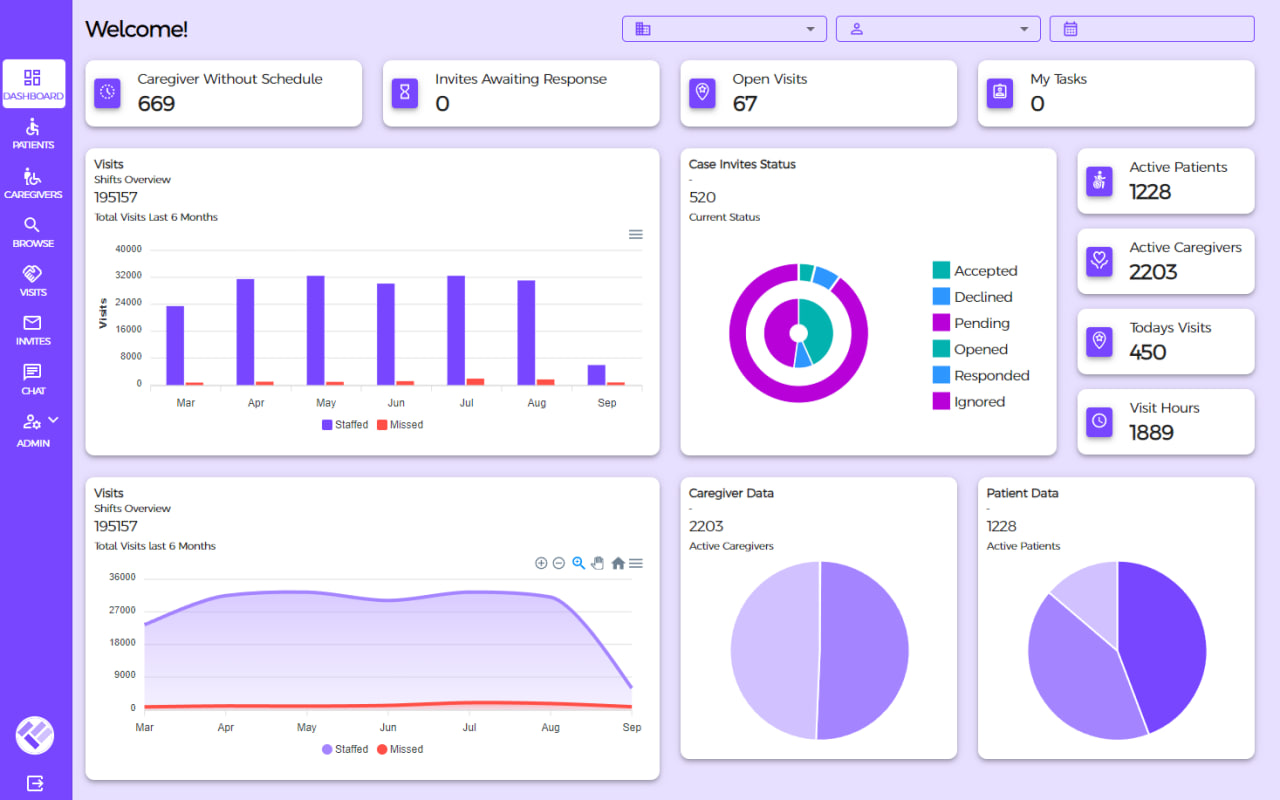Open the caregiver selector dropdown
Screen dimensions: 1280x800
tap(938, 28)
